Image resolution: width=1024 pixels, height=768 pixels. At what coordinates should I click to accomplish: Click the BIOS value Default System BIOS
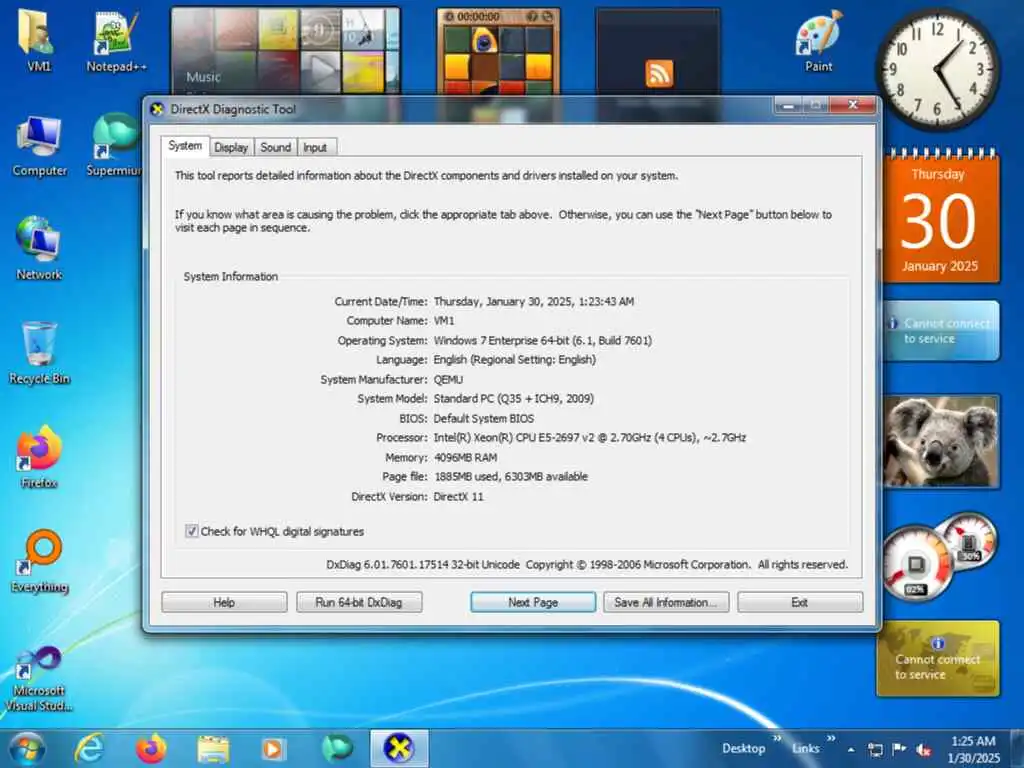484,418
